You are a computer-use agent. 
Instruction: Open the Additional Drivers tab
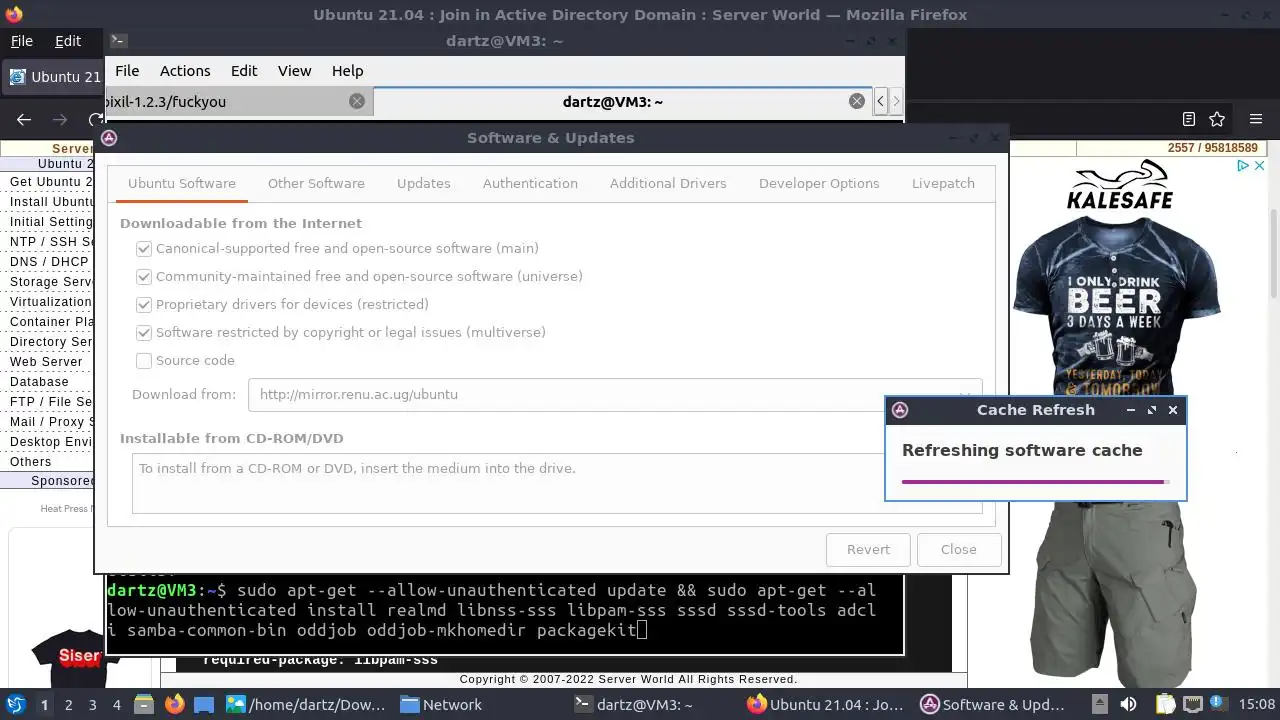668,183
